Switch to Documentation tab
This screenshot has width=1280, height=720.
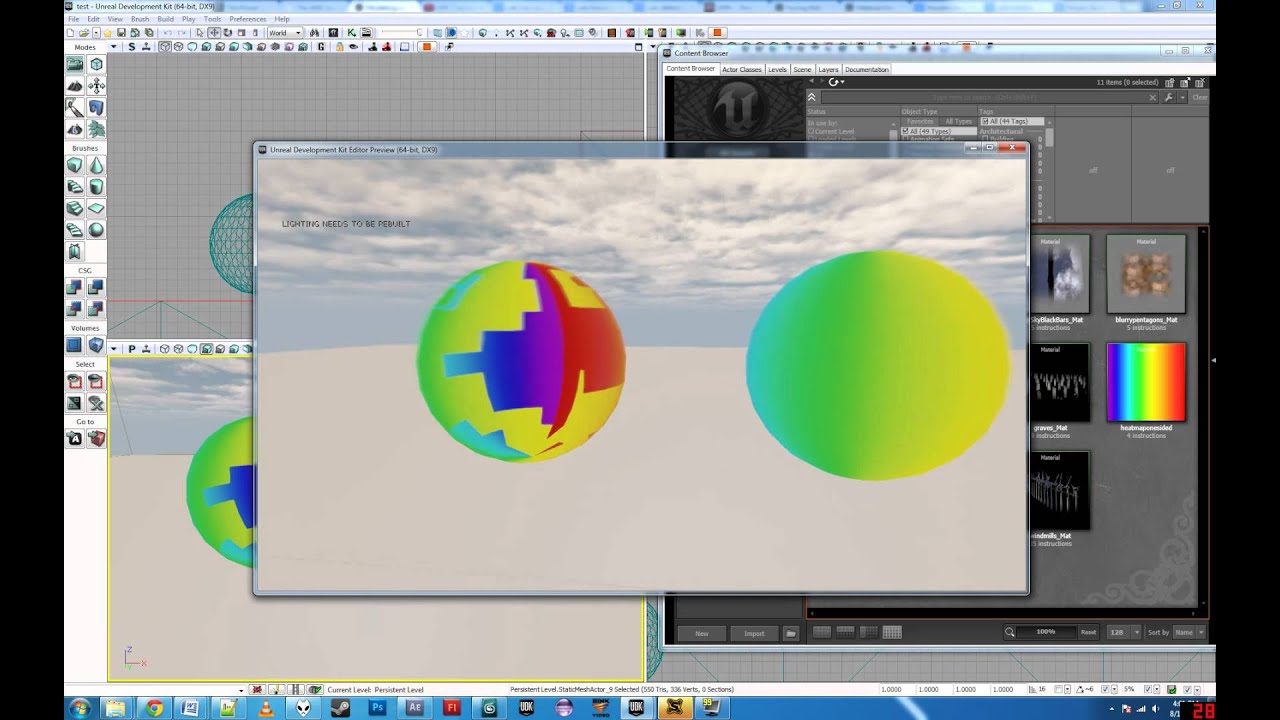(866, 69)
